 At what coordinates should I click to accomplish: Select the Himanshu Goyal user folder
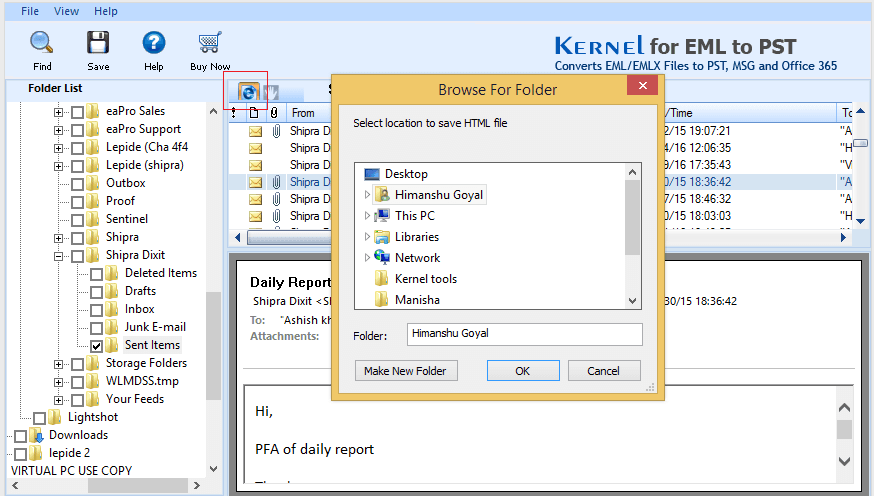[x=429, y=194]
